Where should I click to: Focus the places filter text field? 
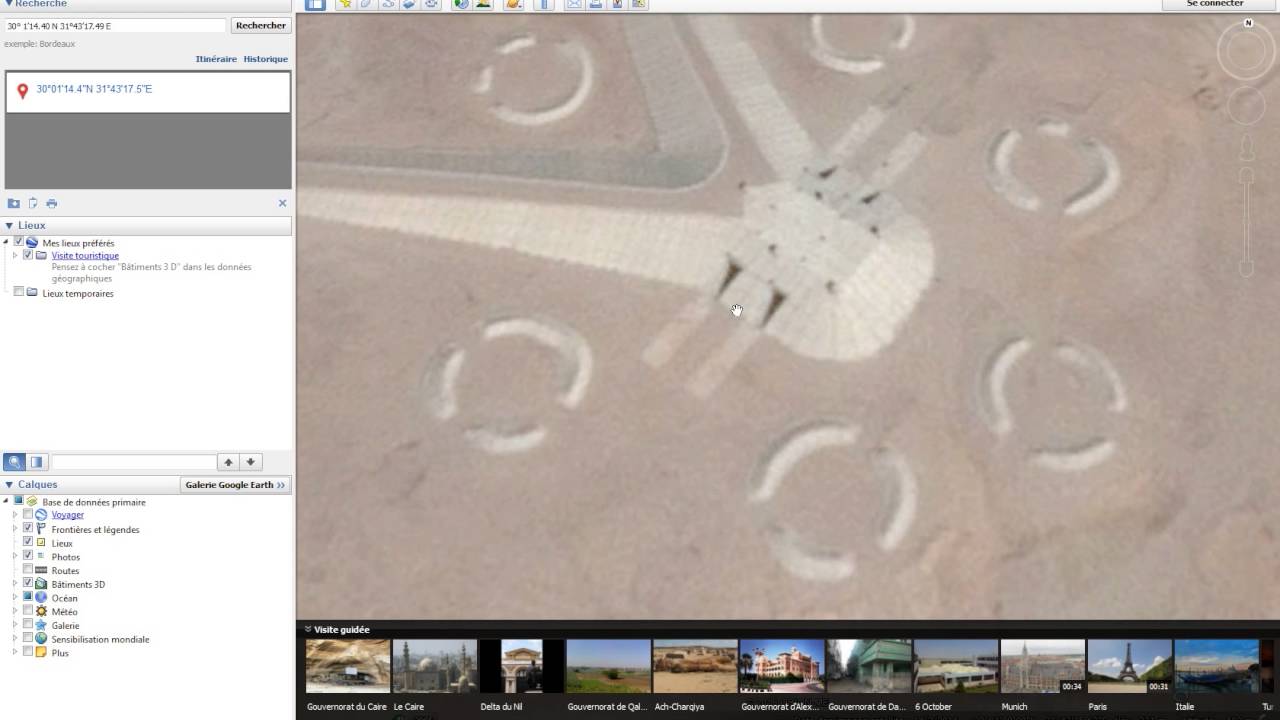[134, 462]
